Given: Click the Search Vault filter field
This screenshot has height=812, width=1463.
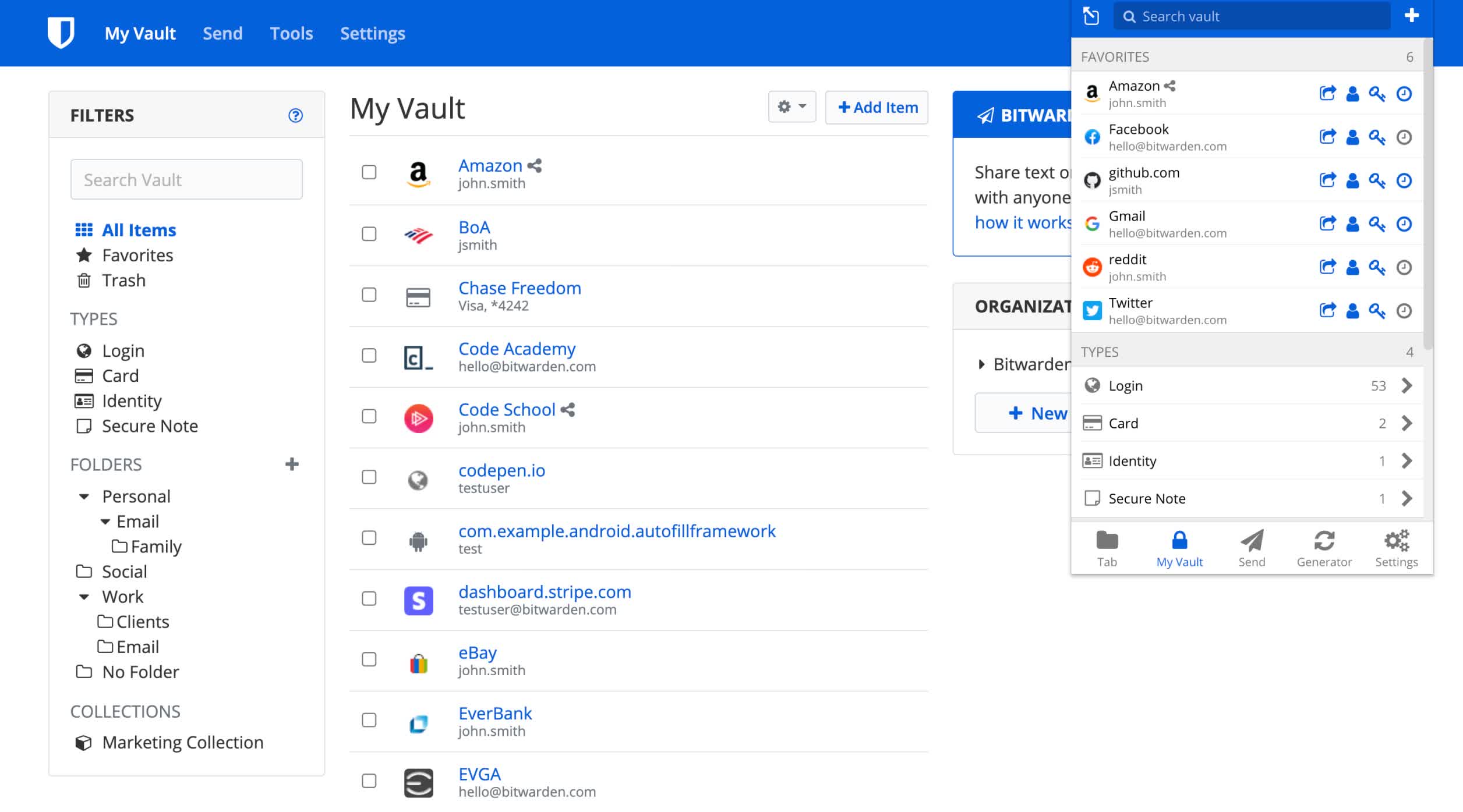Looking at the screenshot, I should point(186,179).
